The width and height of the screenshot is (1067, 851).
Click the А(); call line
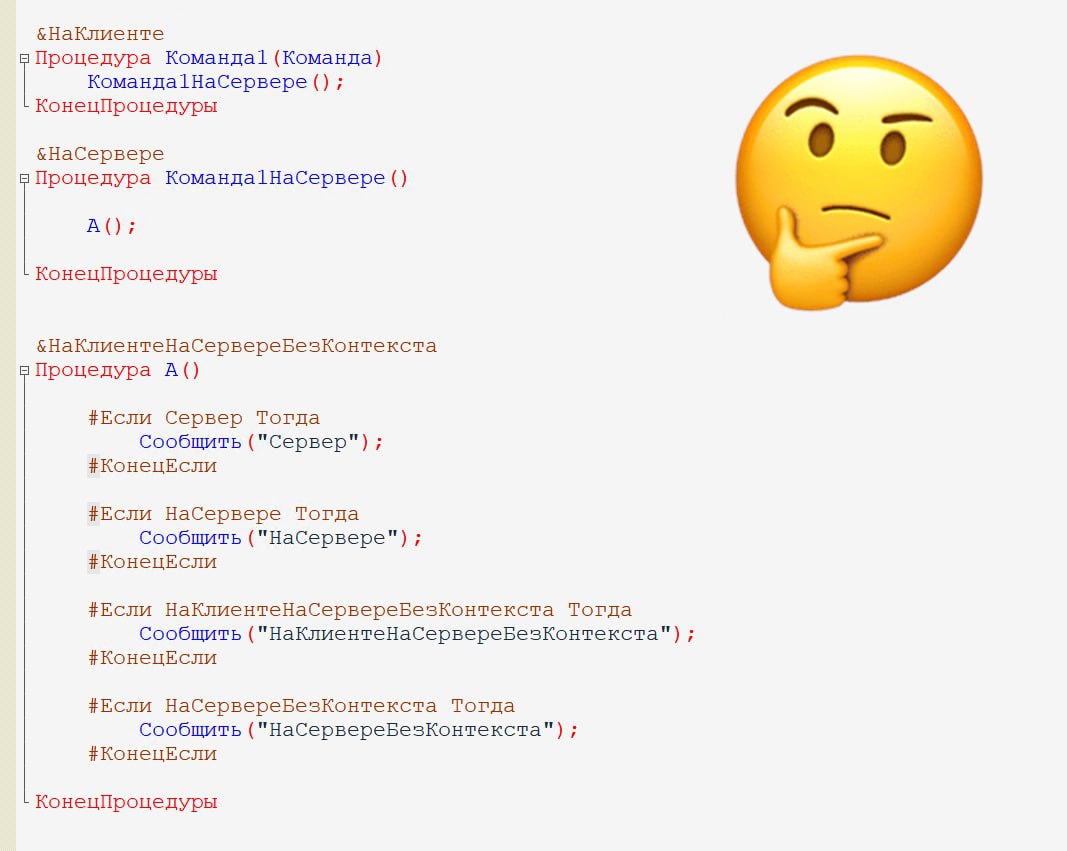(x=112, y=226)
